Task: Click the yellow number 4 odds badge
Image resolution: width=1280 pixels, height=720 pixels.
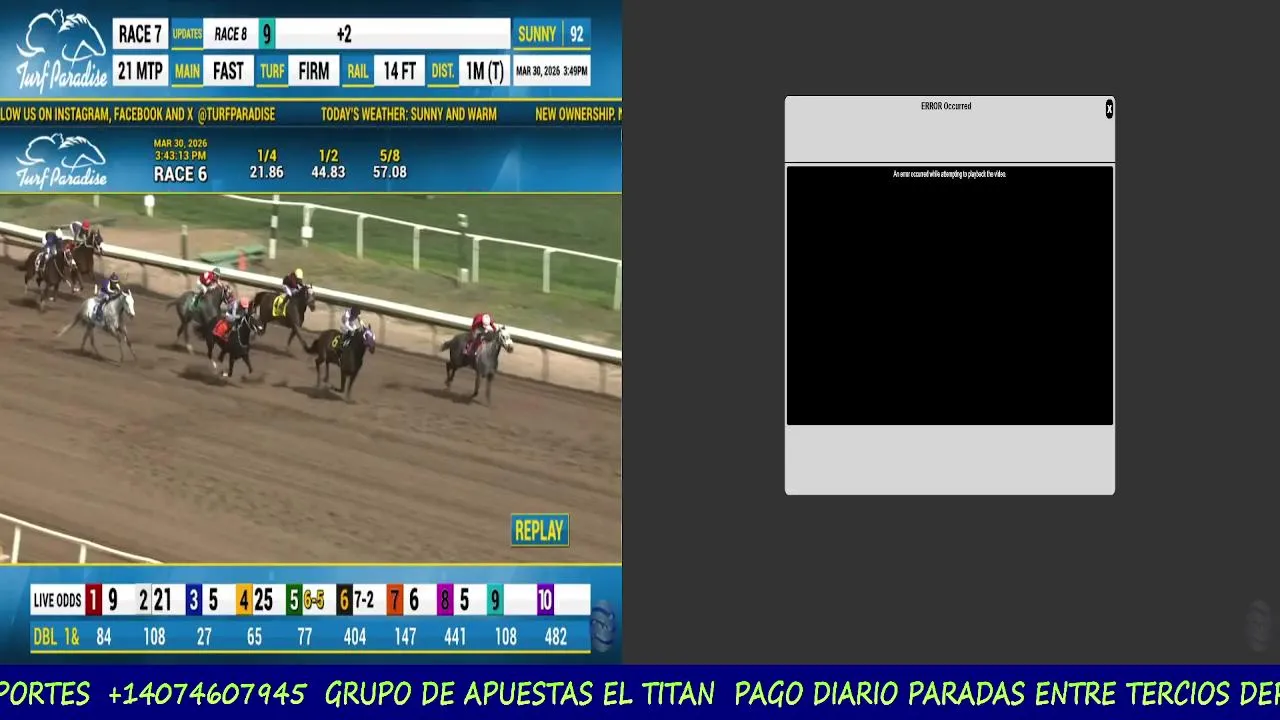Action: [243, 600]
